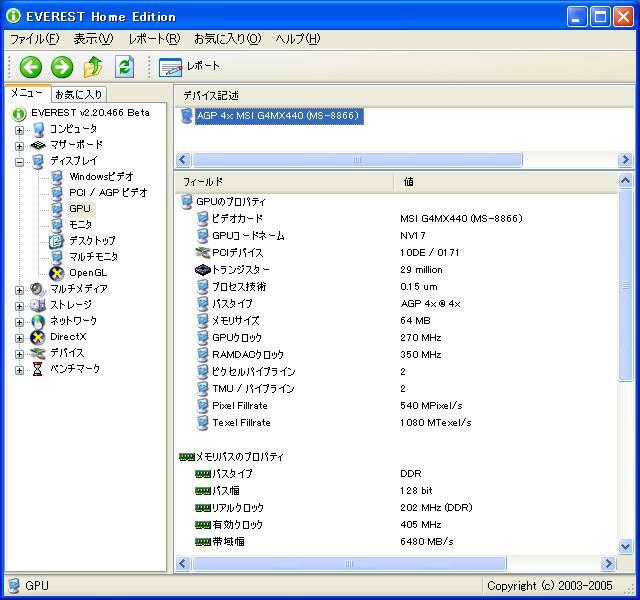Expand the ベンチマーク tree node
Viewport: 640px width, 600px height.
coord(19,370)
